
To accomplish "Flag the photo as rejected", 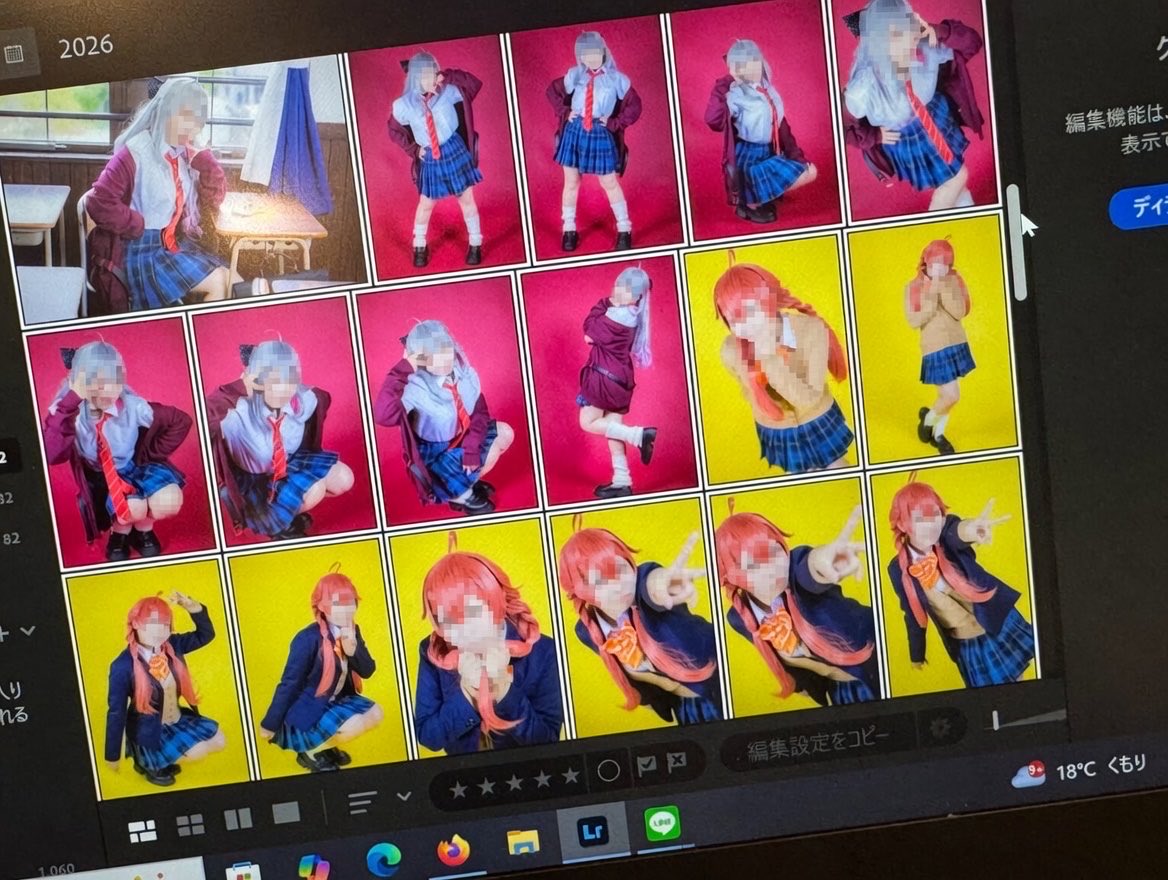I will [676, 761].
